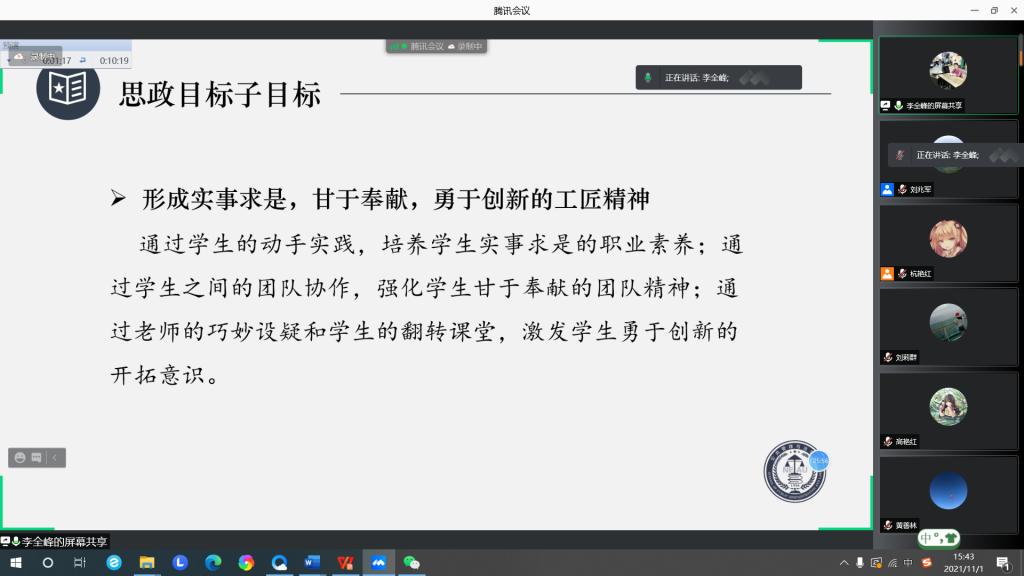Click the muted microphone icon beside 刘弼群

coord(888,357)
